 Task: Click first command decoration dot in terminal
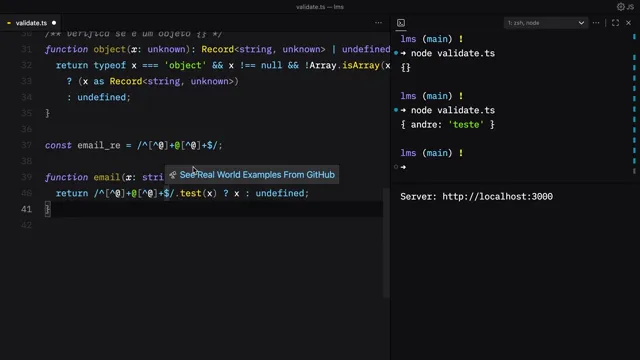point(396,53)
